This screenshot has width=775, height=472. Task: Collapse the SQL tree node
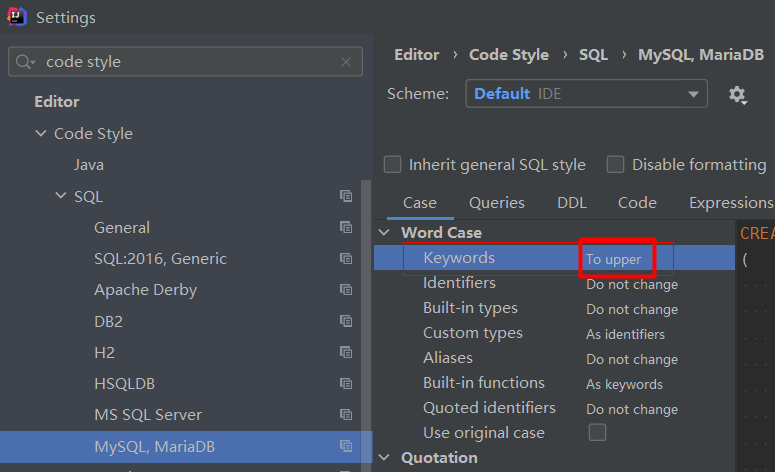tap(61, 196)
